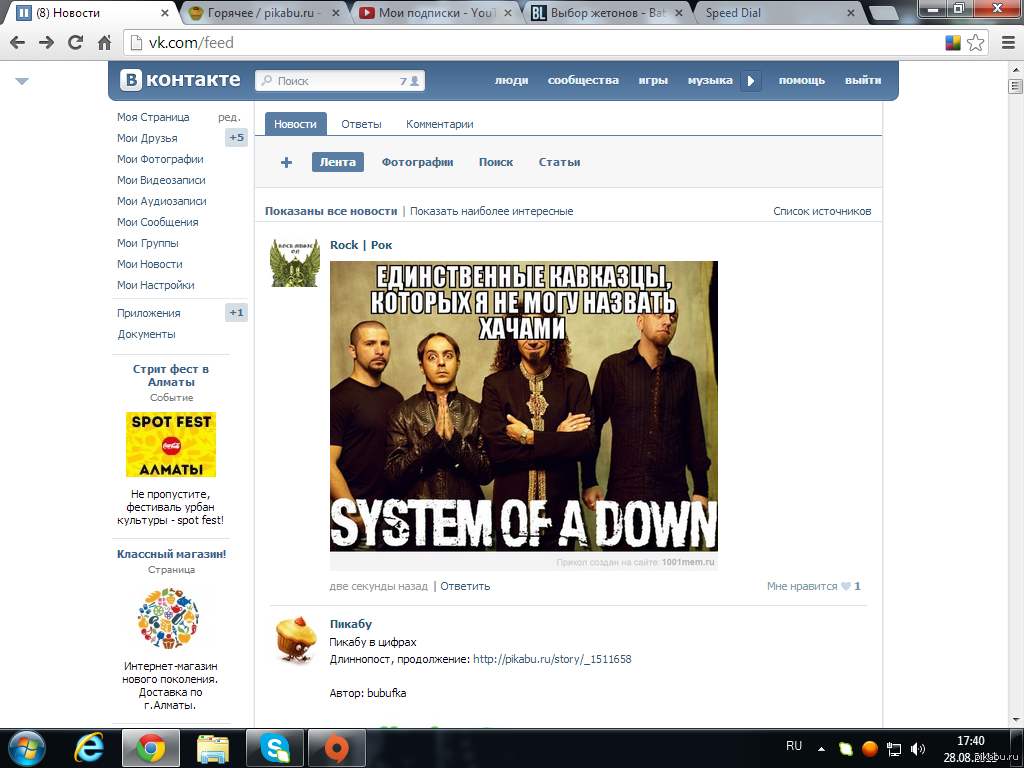Open Мои Друзья in sidebar

tap(147, 138)
